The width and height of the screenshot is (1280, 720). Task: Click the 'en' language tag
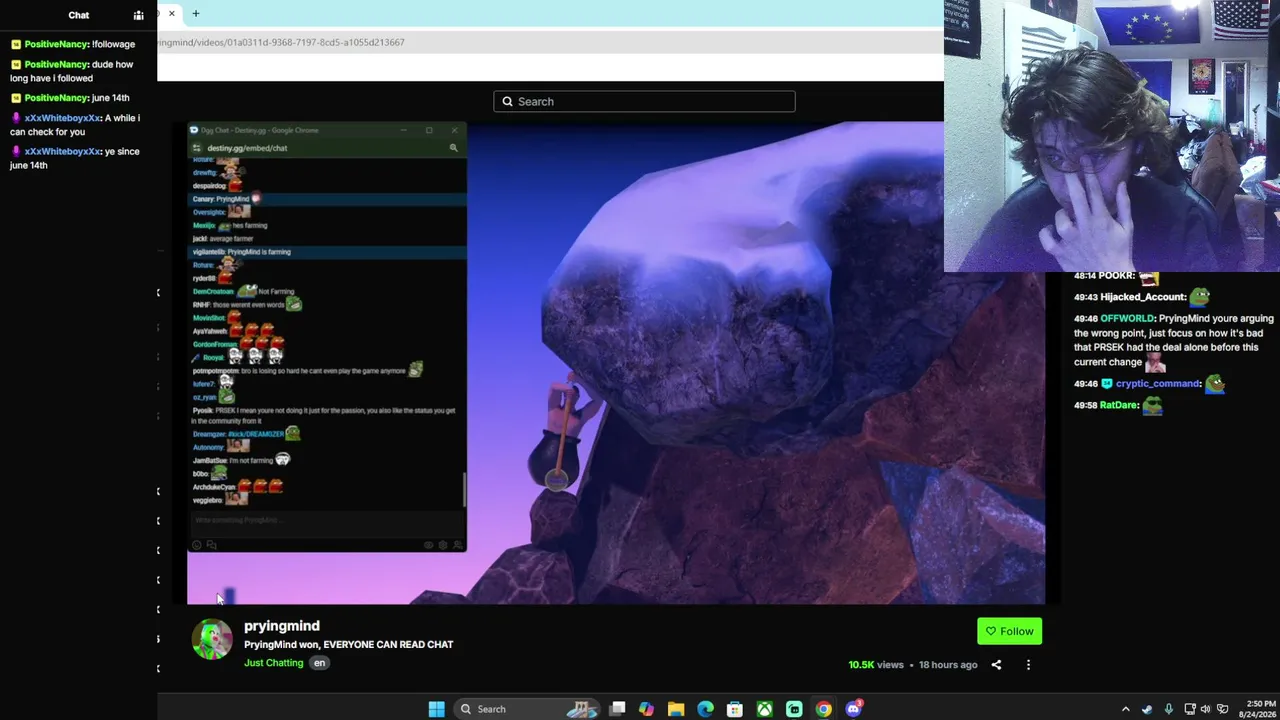(319, 663)
